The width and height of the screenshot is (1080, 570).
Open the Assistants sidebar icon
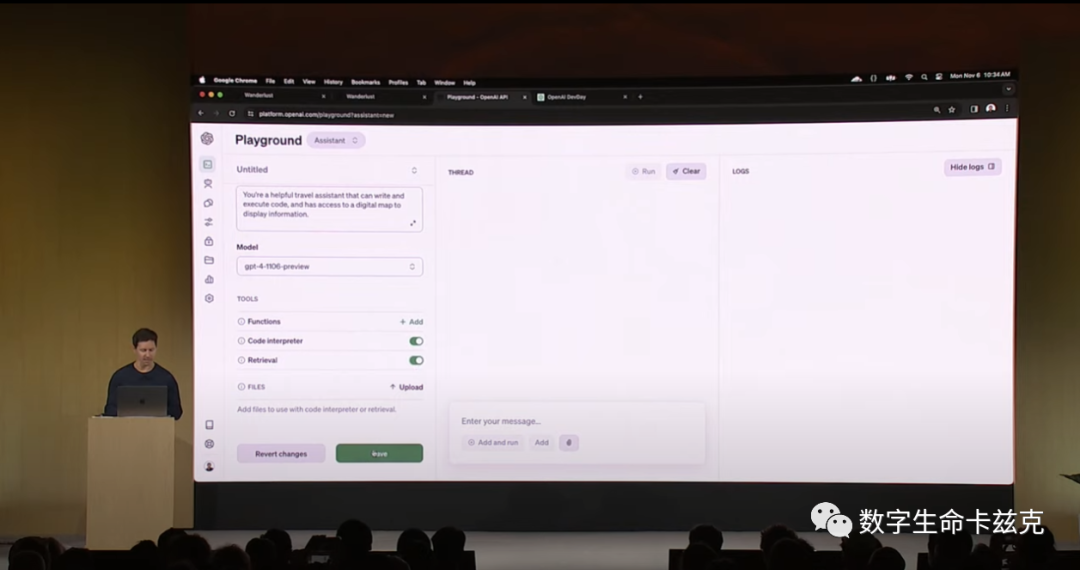[208, 184]
